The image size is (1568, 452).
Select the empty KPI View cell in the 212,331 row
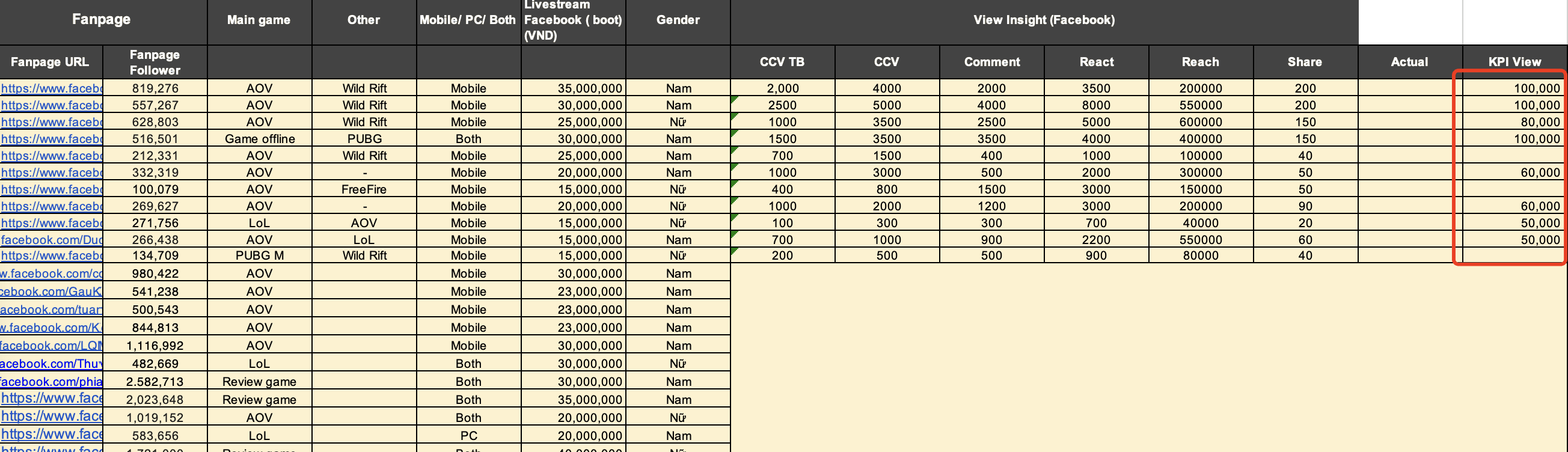click(x=1515, y=156)
